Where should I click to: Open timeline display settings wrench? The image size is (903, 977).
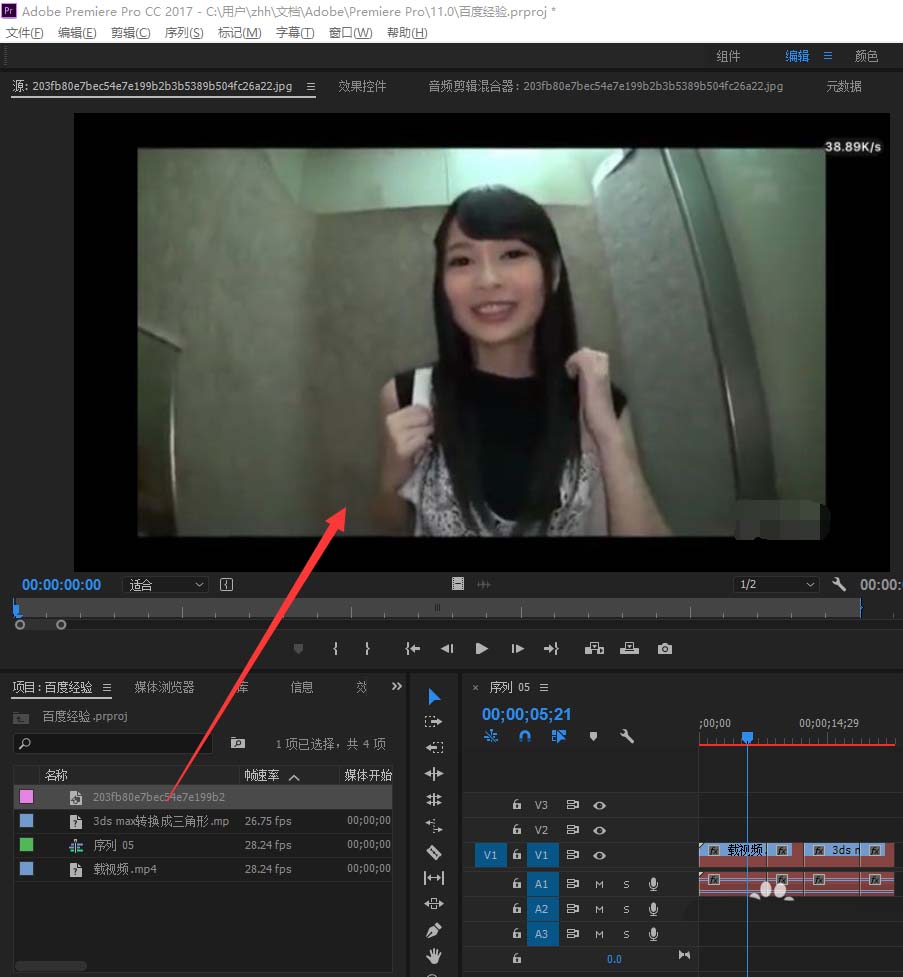click(x=627, y=736)
